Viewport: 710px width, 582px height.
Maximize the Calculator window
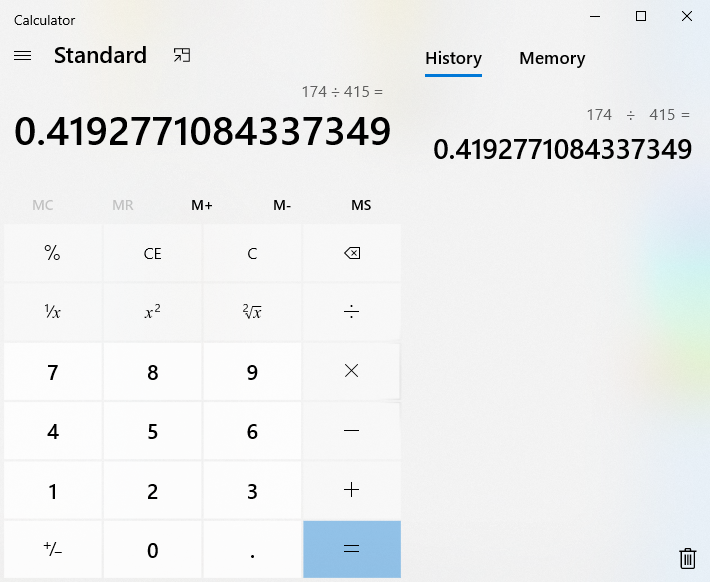point(641,17)
